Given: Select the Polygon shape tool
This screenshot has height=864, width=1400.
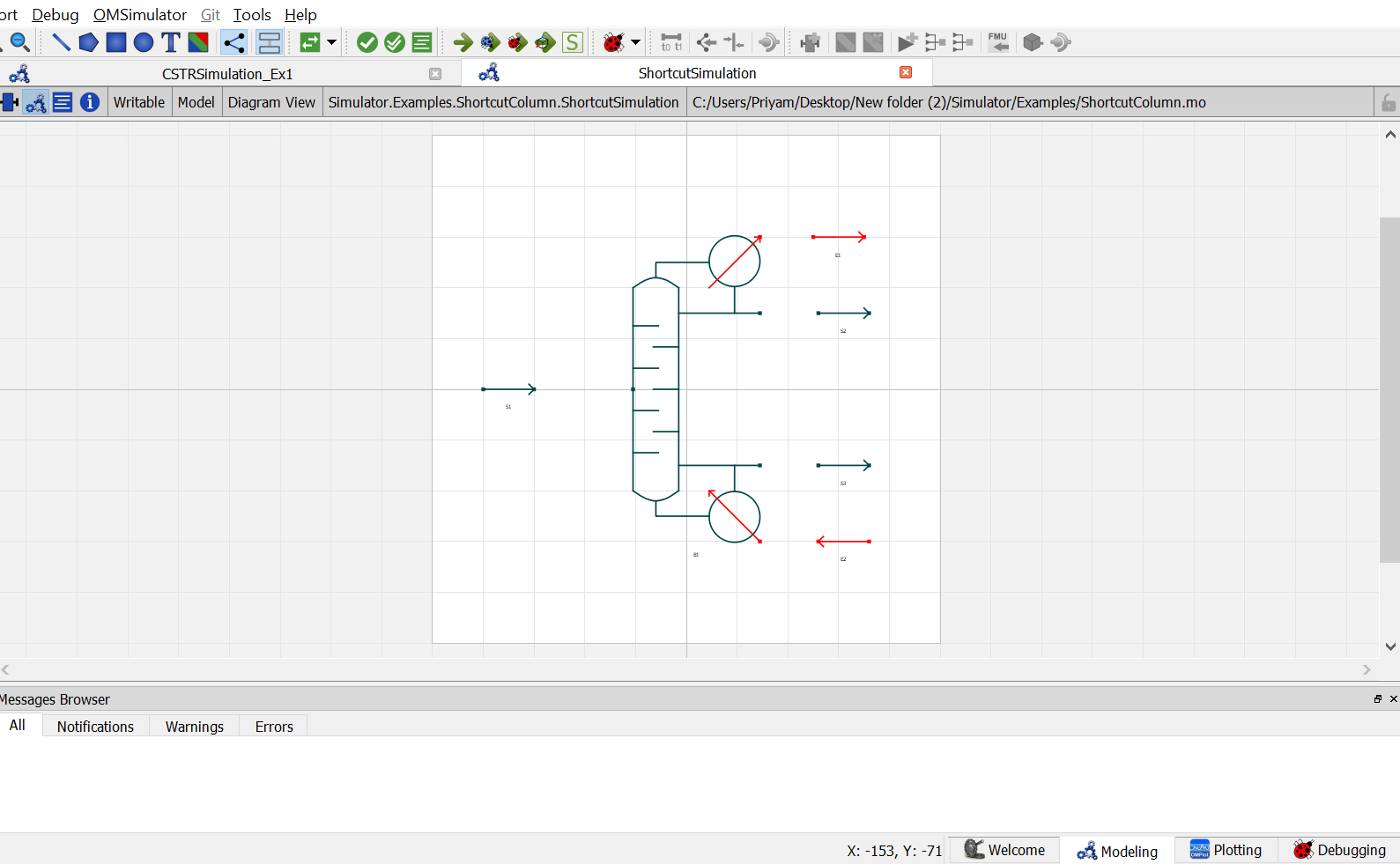Looking at the screenshot, I should click(88, 41).
